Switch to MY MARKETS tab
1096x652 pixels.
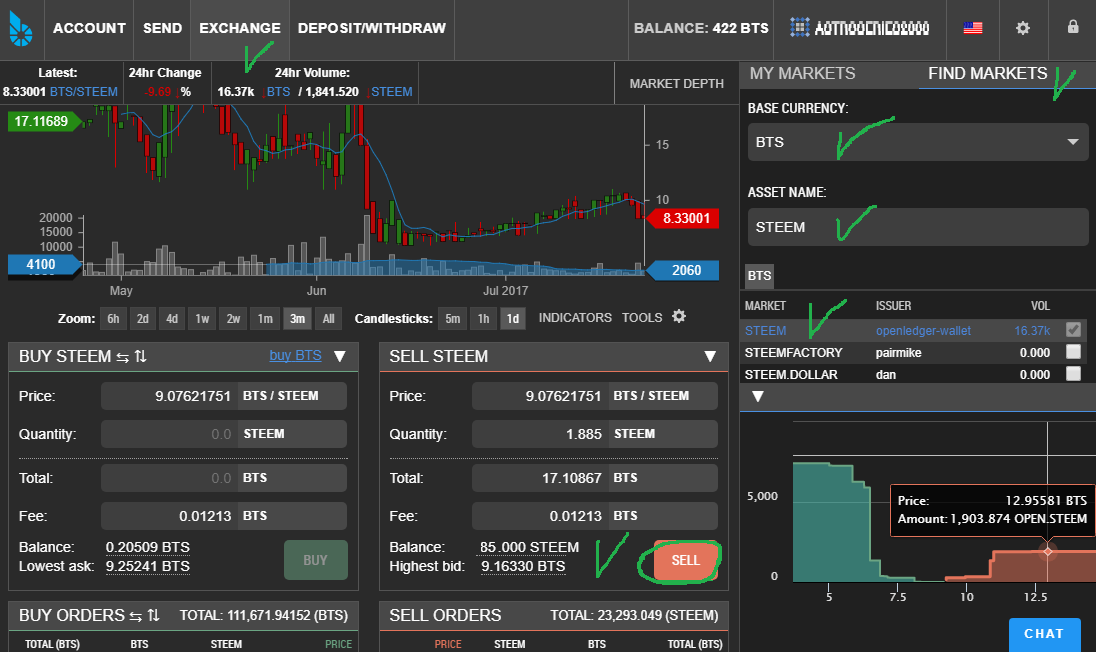pos(802,73)
